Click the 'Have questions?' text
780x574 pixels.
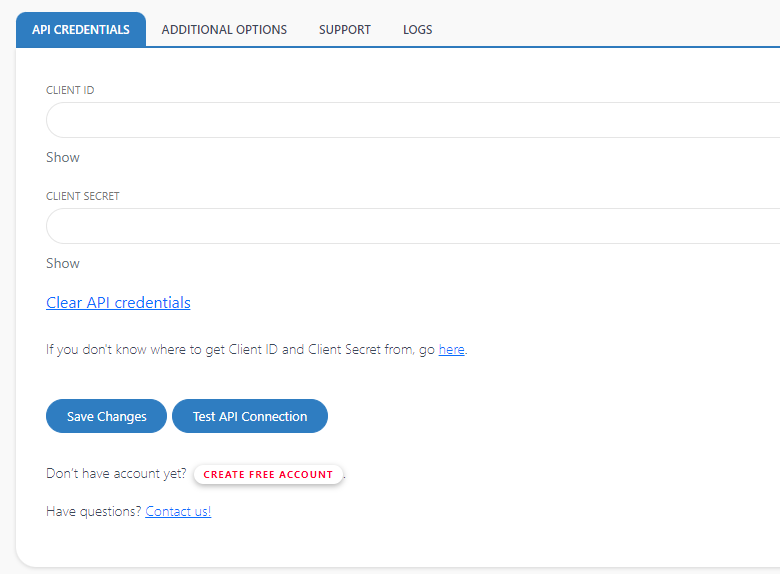click(94, 511)
